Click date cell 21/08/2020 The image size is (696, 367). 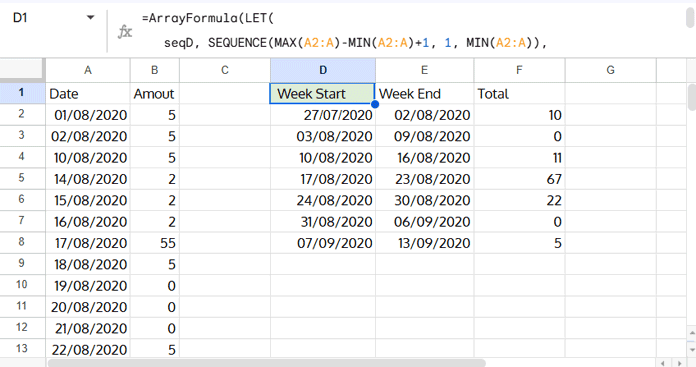[x=88, y=328]
